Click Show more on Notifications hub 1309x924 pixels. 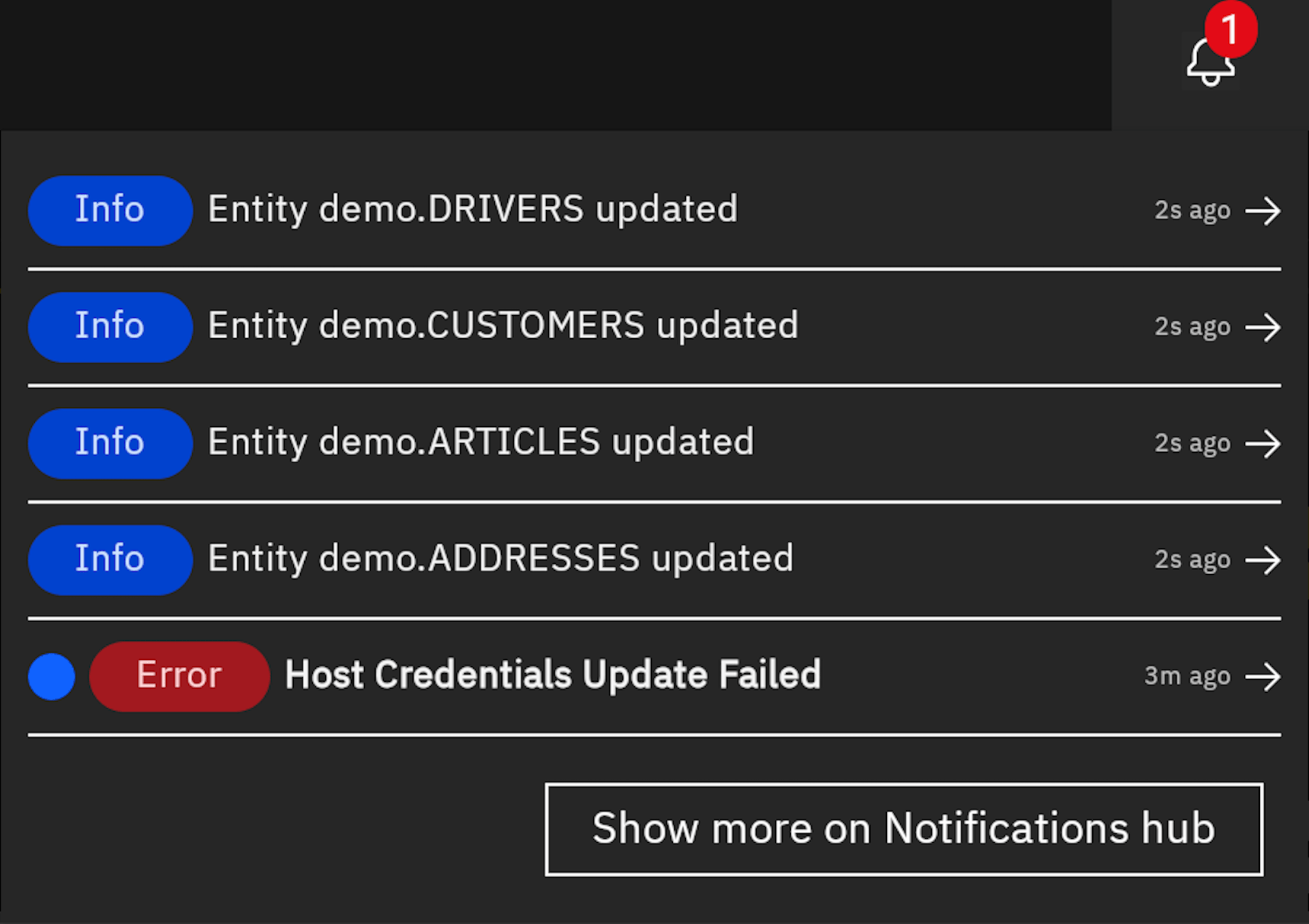(x=904, y=829)
